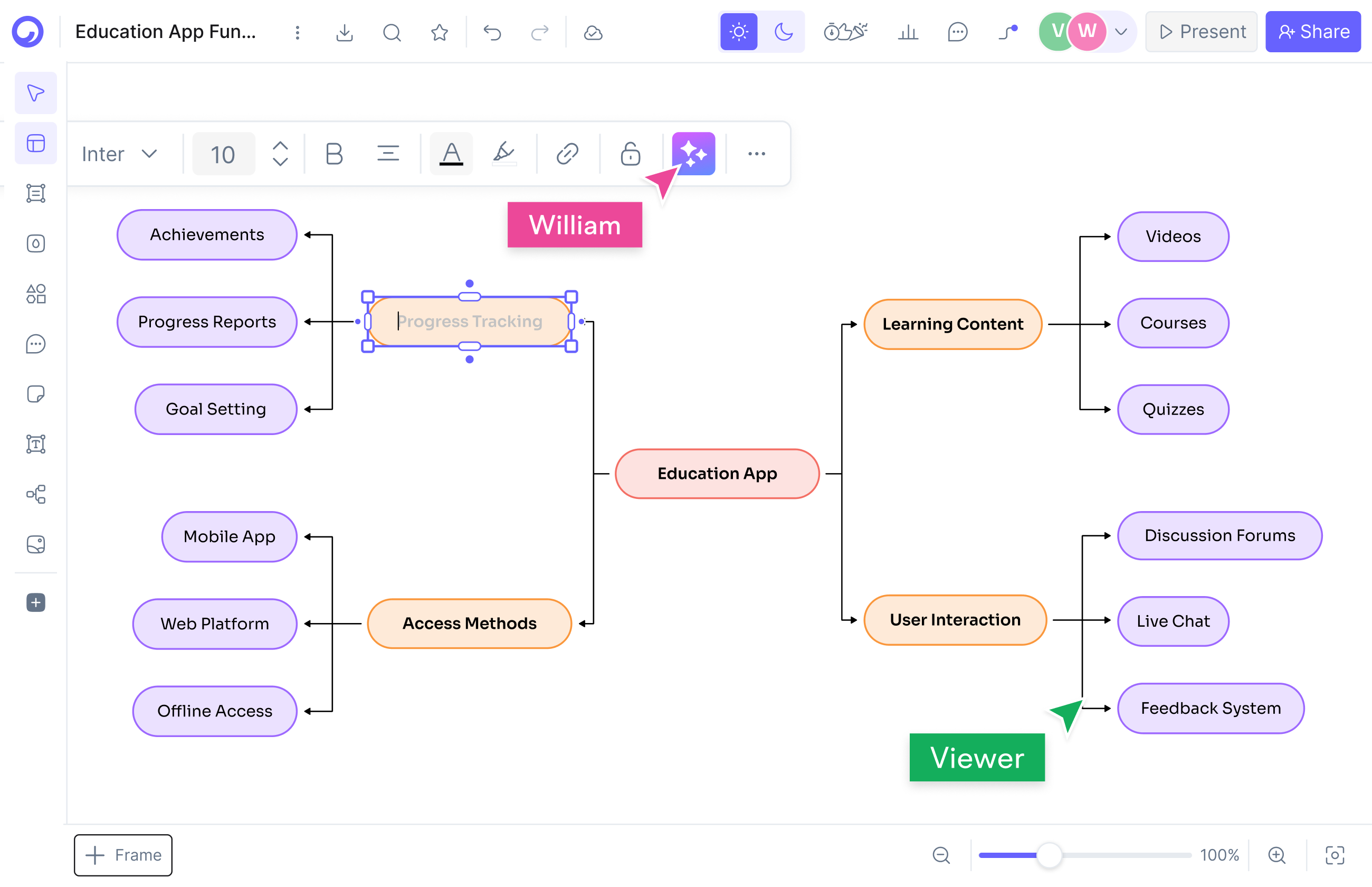
Task: Switch to light mode
Action: pyautogui.click(x=739, y=32)
